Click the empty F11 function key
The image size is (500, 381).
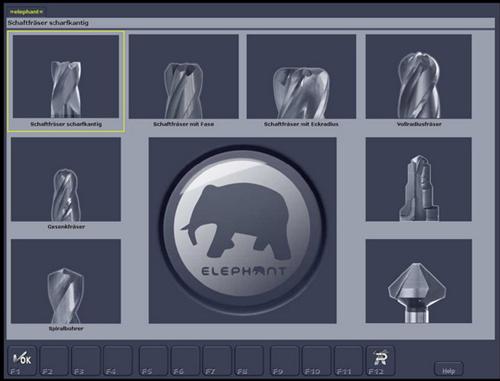348,361
